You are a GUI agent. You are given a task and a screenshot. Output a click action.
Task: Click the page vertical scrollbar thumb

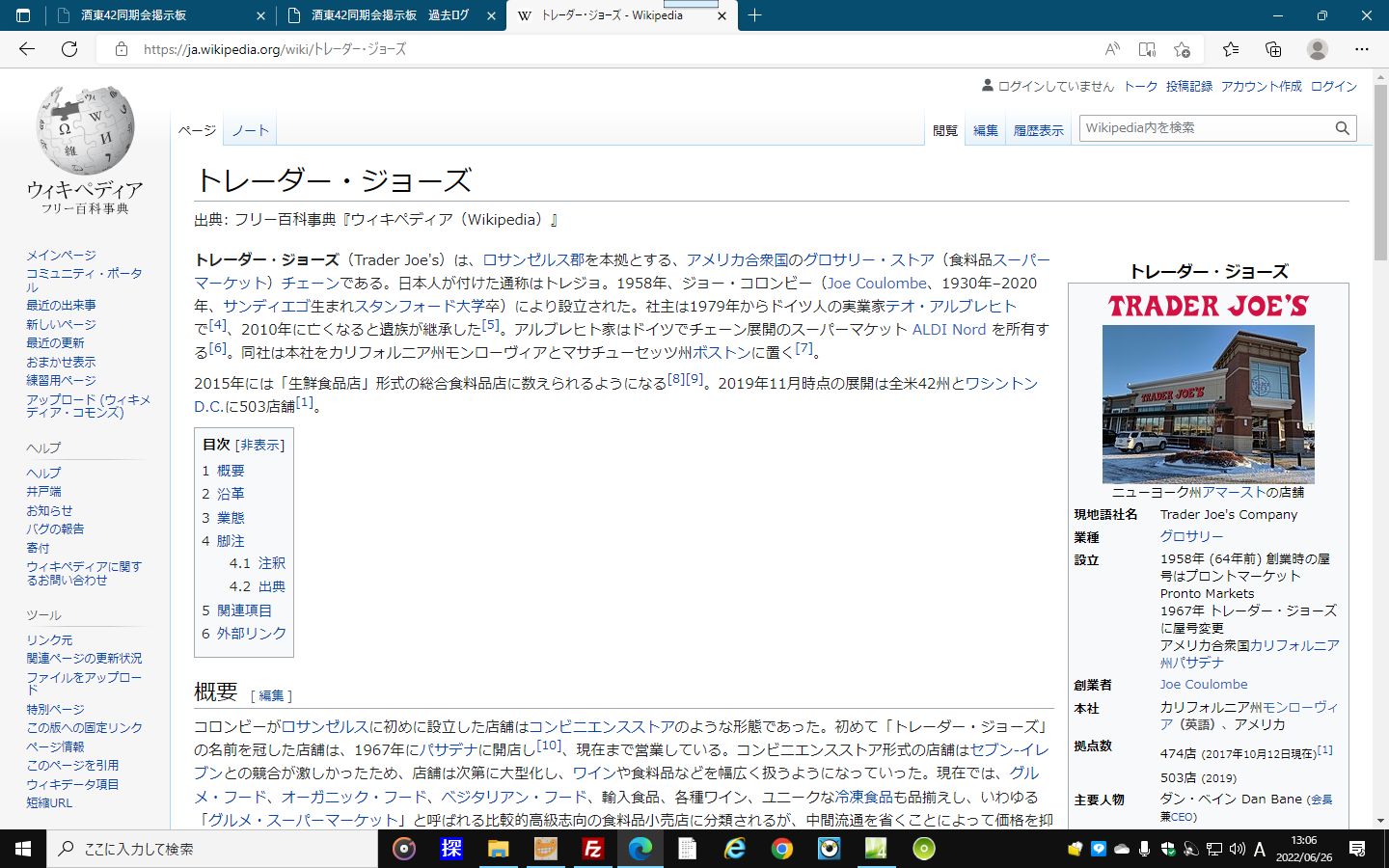(1380, 174)
